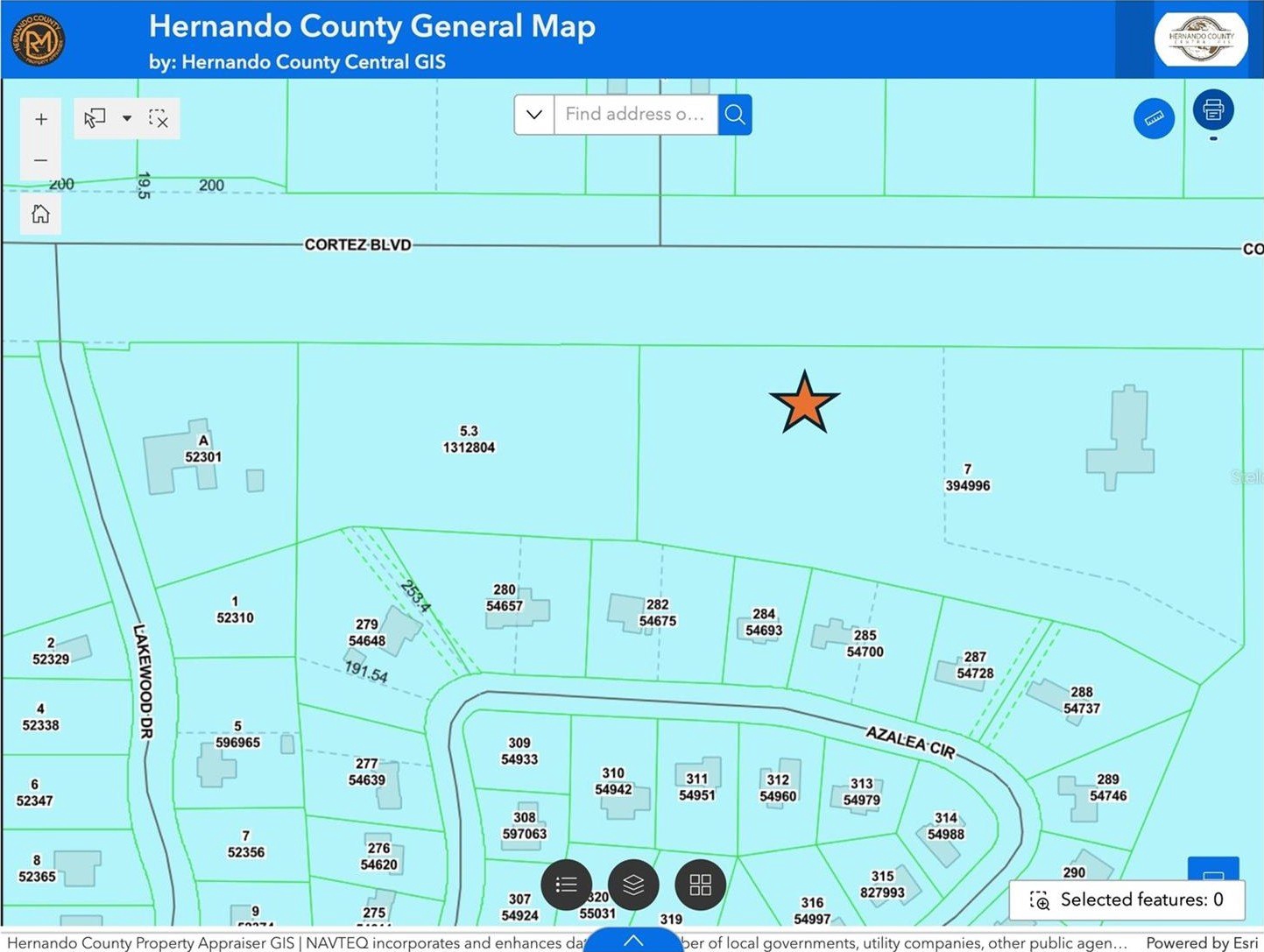The image size is (1264, 952).
Task: Expand the bottom panel with up chevron
Action: coord(632,941)
